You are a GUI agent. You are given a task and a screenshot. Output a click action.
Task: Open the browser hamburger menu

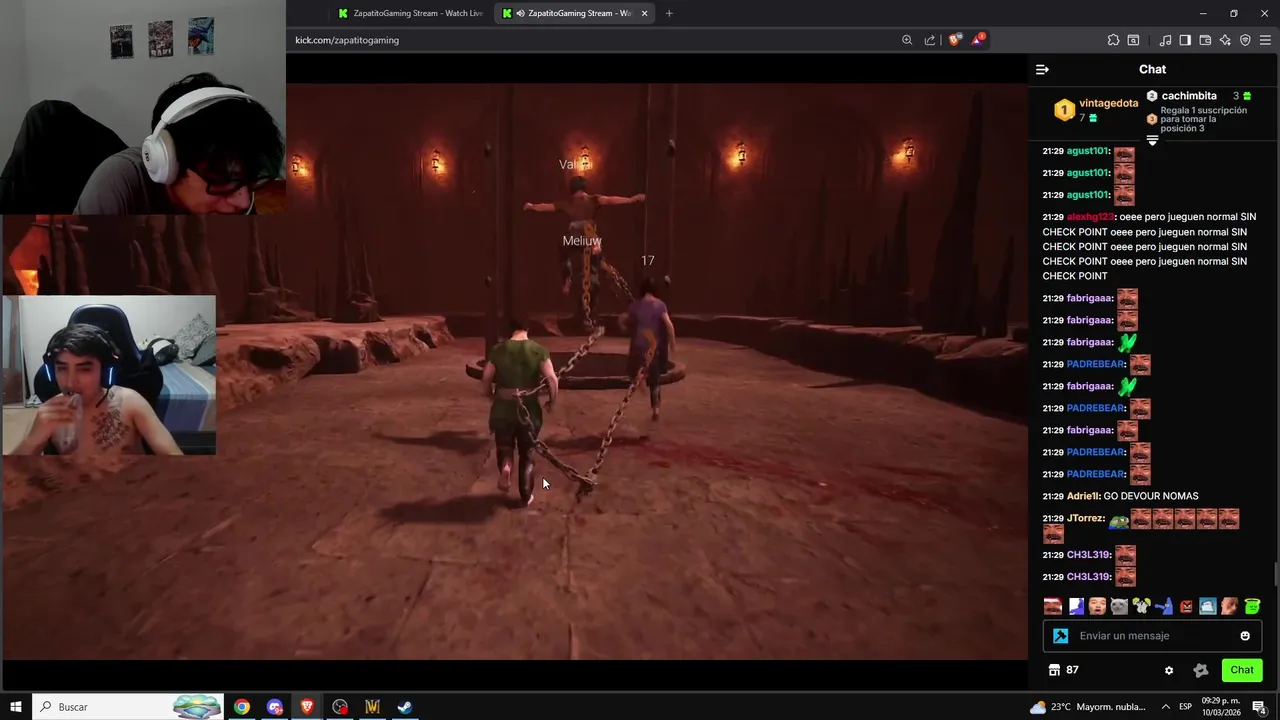pos(1265,40)
